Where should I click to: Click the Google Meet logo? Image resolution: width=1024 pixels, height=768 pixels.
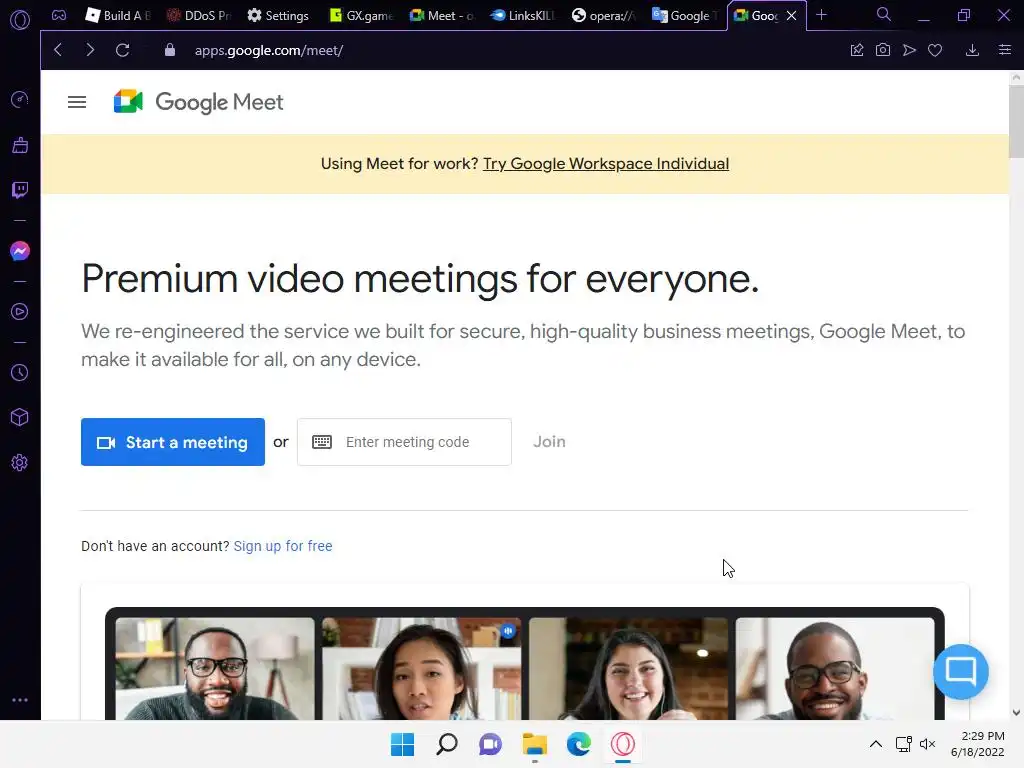pos(198,102)
